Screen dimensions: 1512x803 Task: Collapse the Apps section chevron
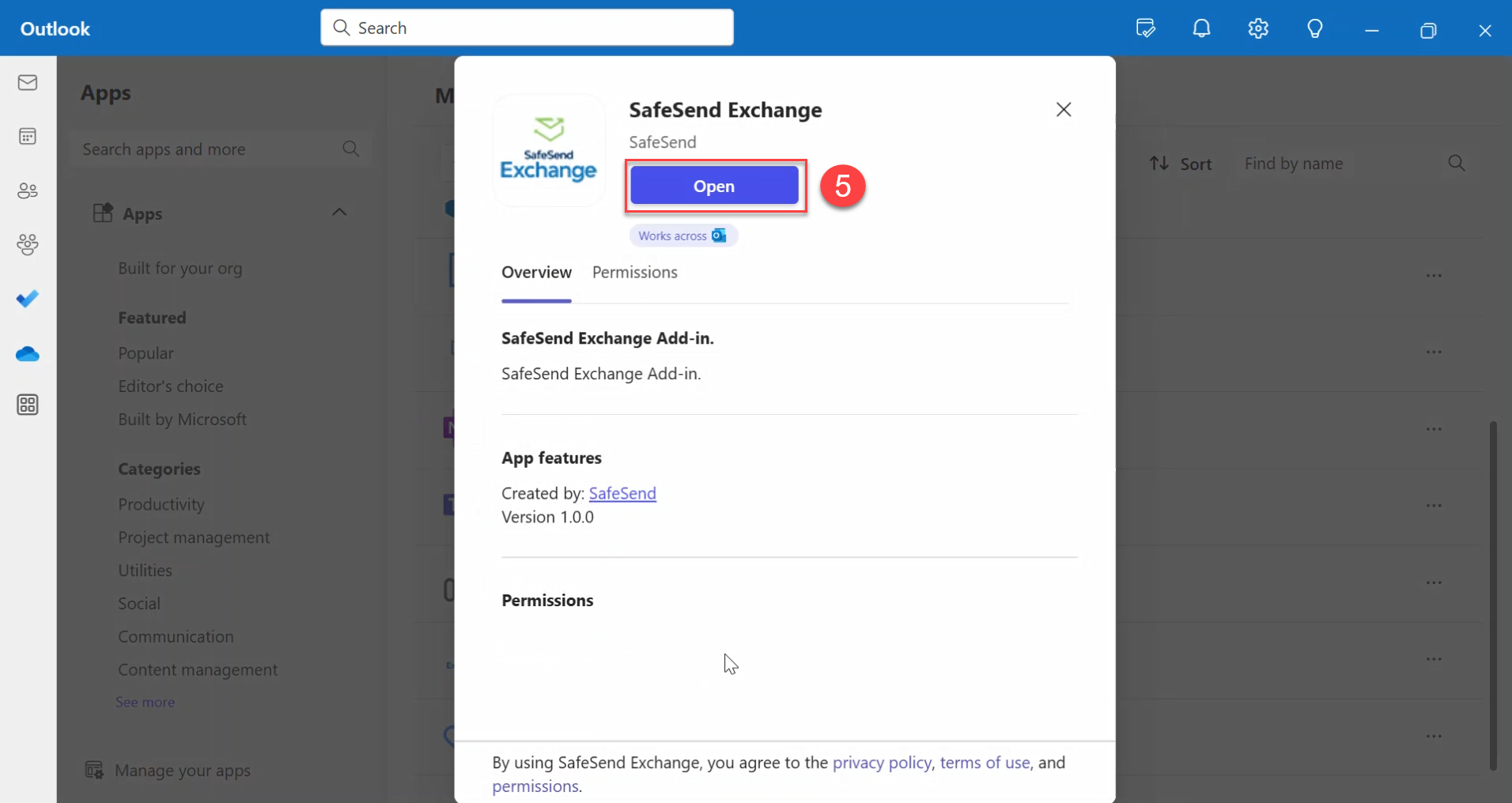(339, 212)
